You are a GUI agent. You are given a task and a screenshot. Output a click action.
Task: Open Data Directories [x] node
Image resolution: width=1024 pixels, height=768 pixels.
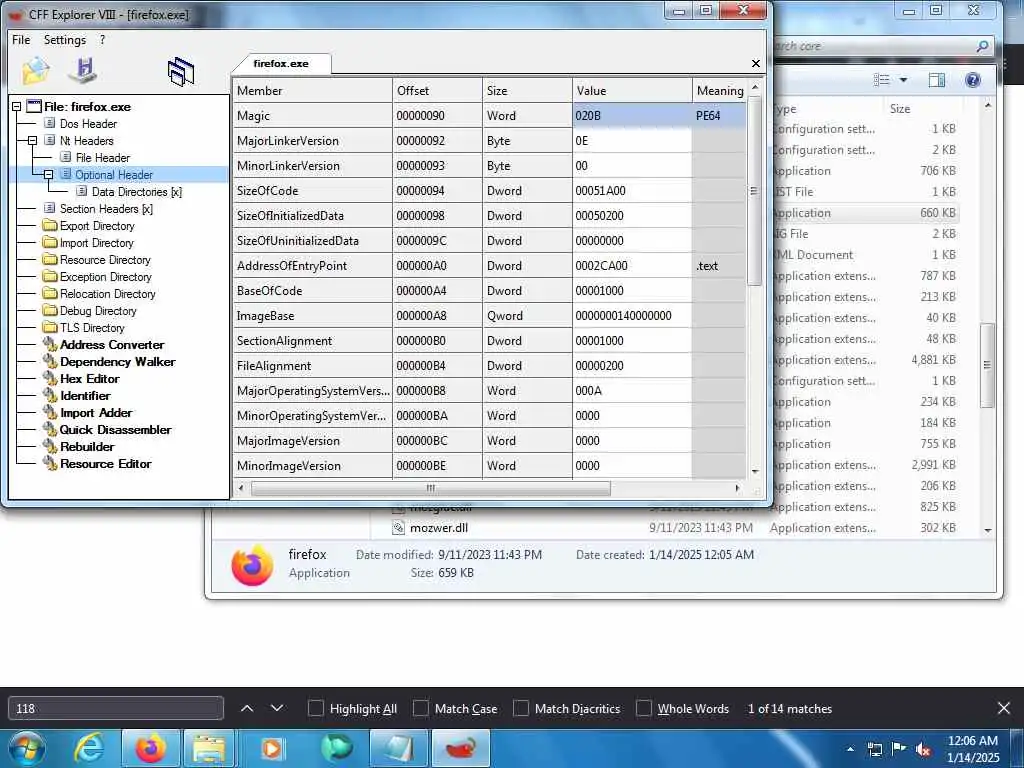[136, 192]
